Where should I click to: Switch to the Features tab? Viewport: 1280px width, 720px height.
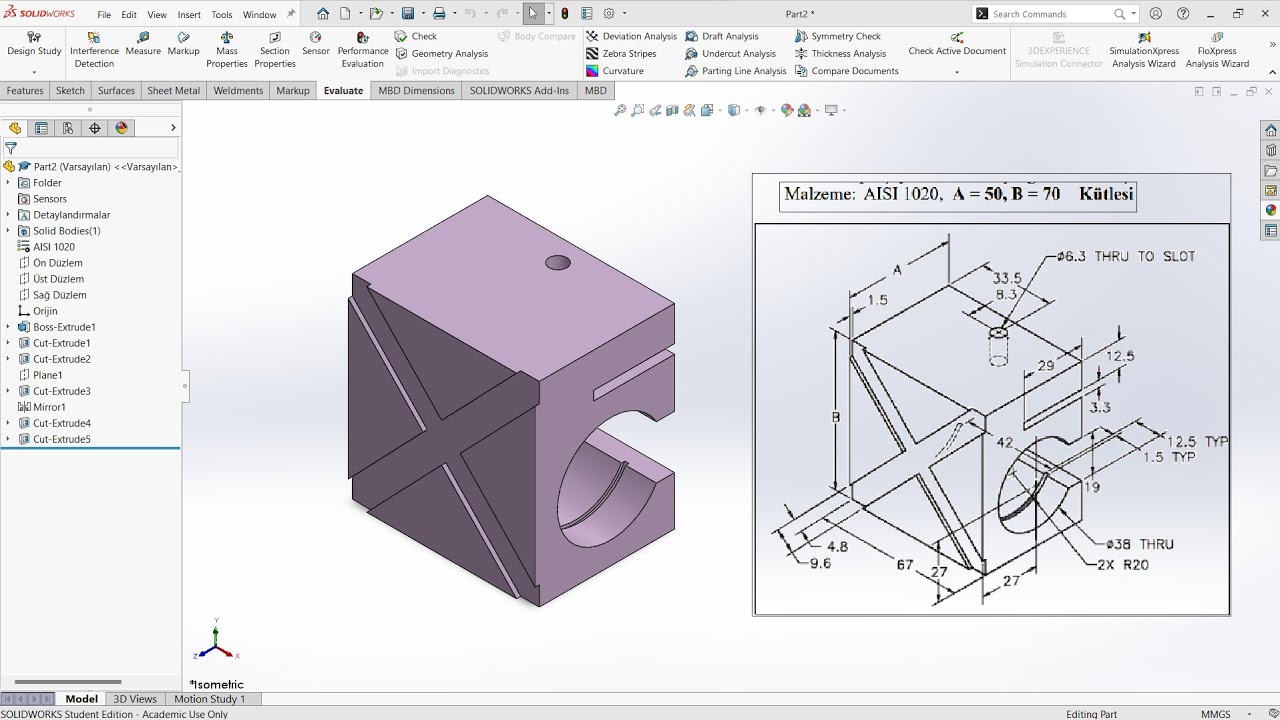coord(25,90)
